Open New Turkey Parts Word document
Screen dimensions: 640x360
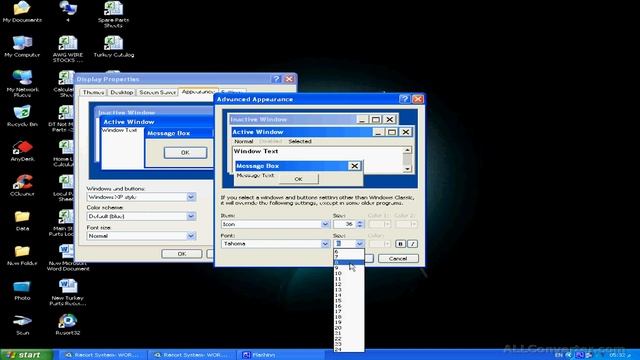coord(68,292)
